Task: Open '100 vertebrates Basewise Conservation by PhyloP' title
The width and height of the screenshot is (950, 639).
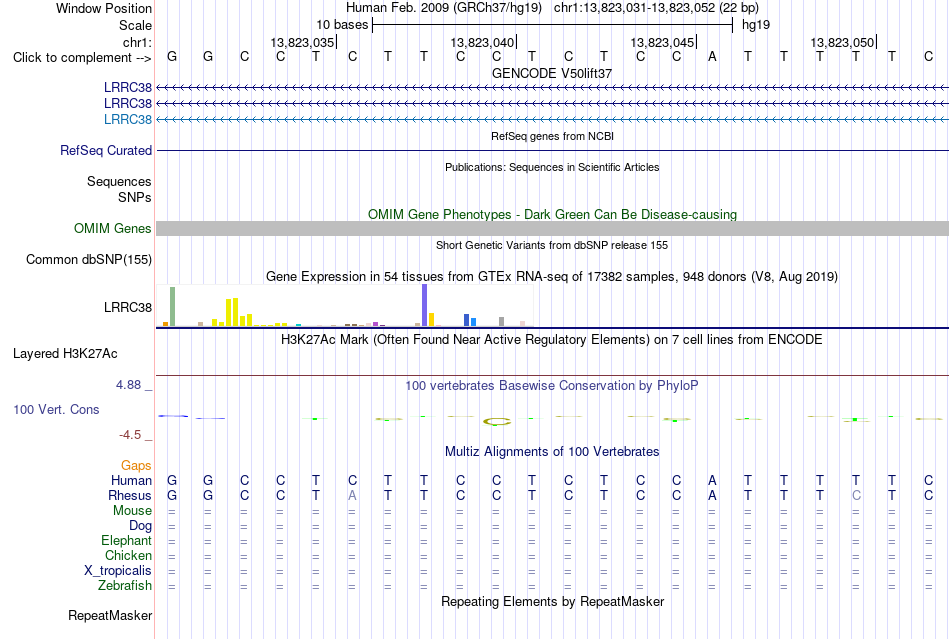Action: [552, 385]
